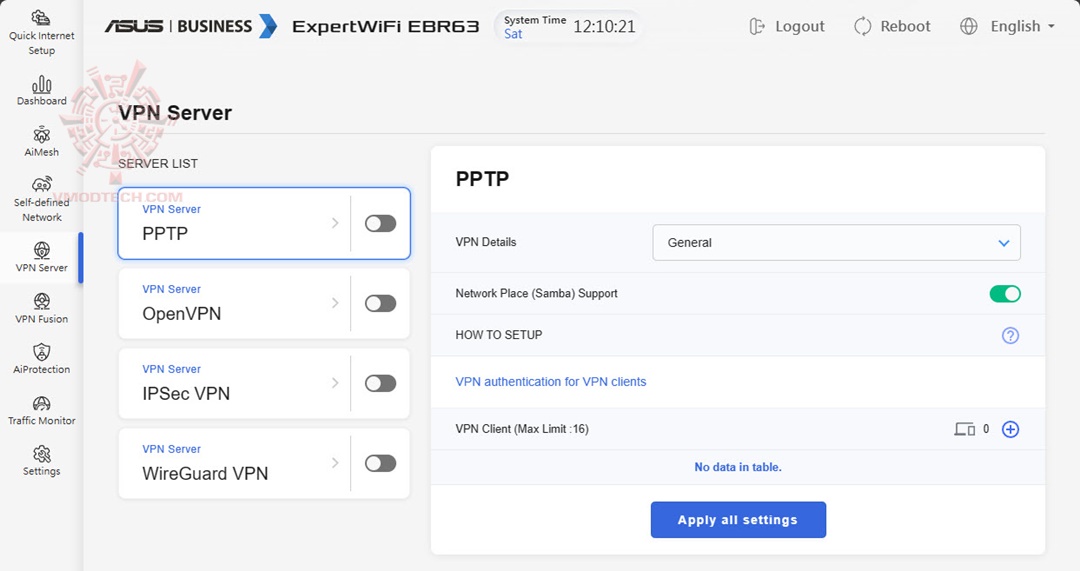Image resolution: width=1080 pixels, height=571 pixels.
Task: Click the Reboot circular arrow icon
Action: coord(862,26)
